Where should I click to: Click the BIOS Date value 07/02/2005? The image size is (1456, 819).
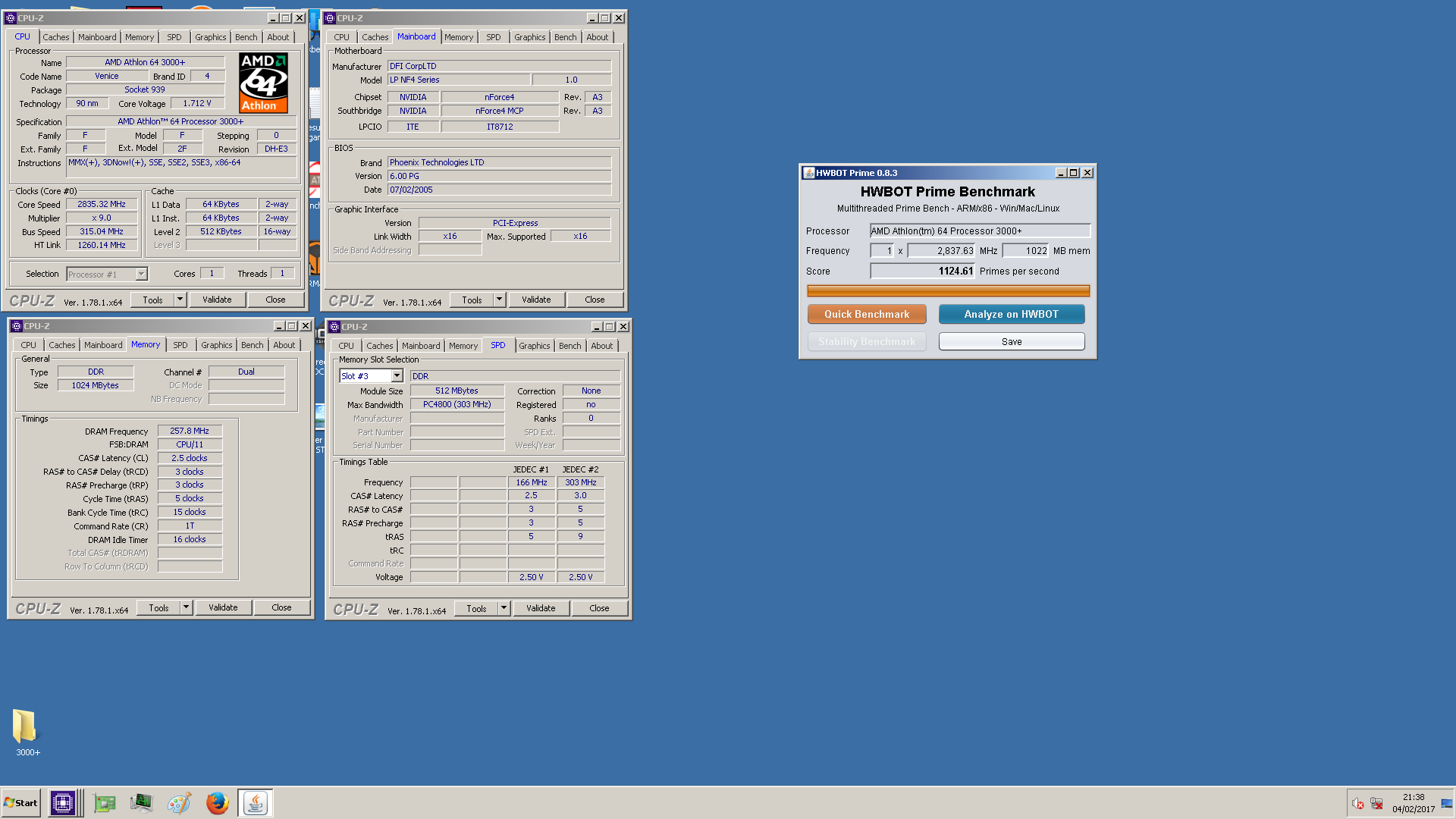pyautogui.click(x=499, y=190)
